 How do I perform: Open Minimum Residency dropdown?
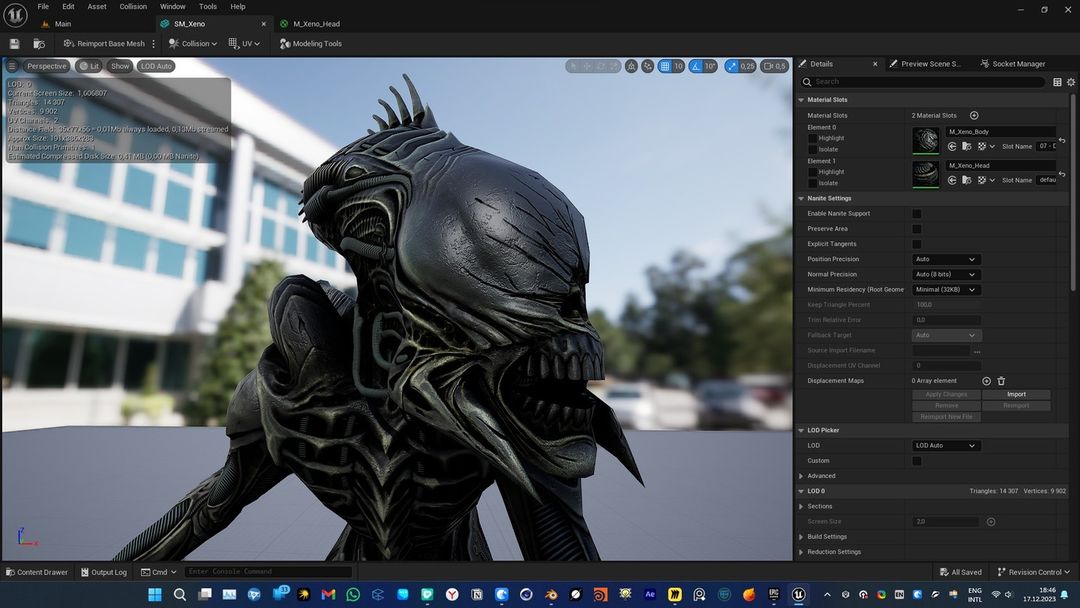[x=946, y=290]
